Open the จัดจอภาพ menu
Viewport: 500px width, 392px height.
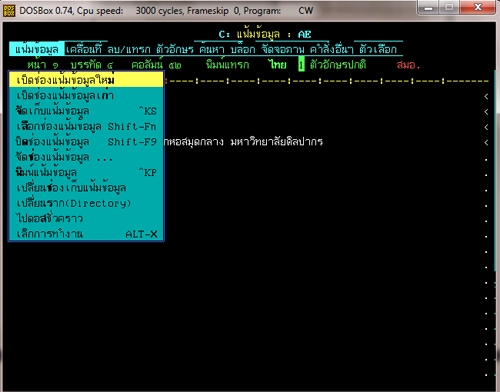(283, 49)
